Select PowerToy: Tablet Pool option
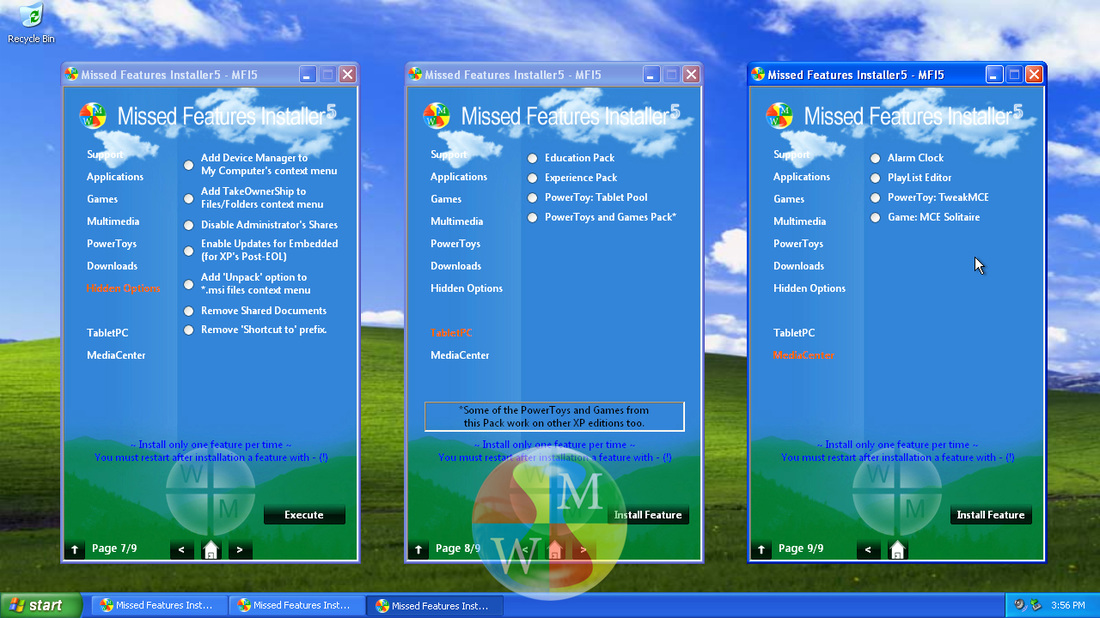Viewport: 1100px width, 618px height. (532, 198)
